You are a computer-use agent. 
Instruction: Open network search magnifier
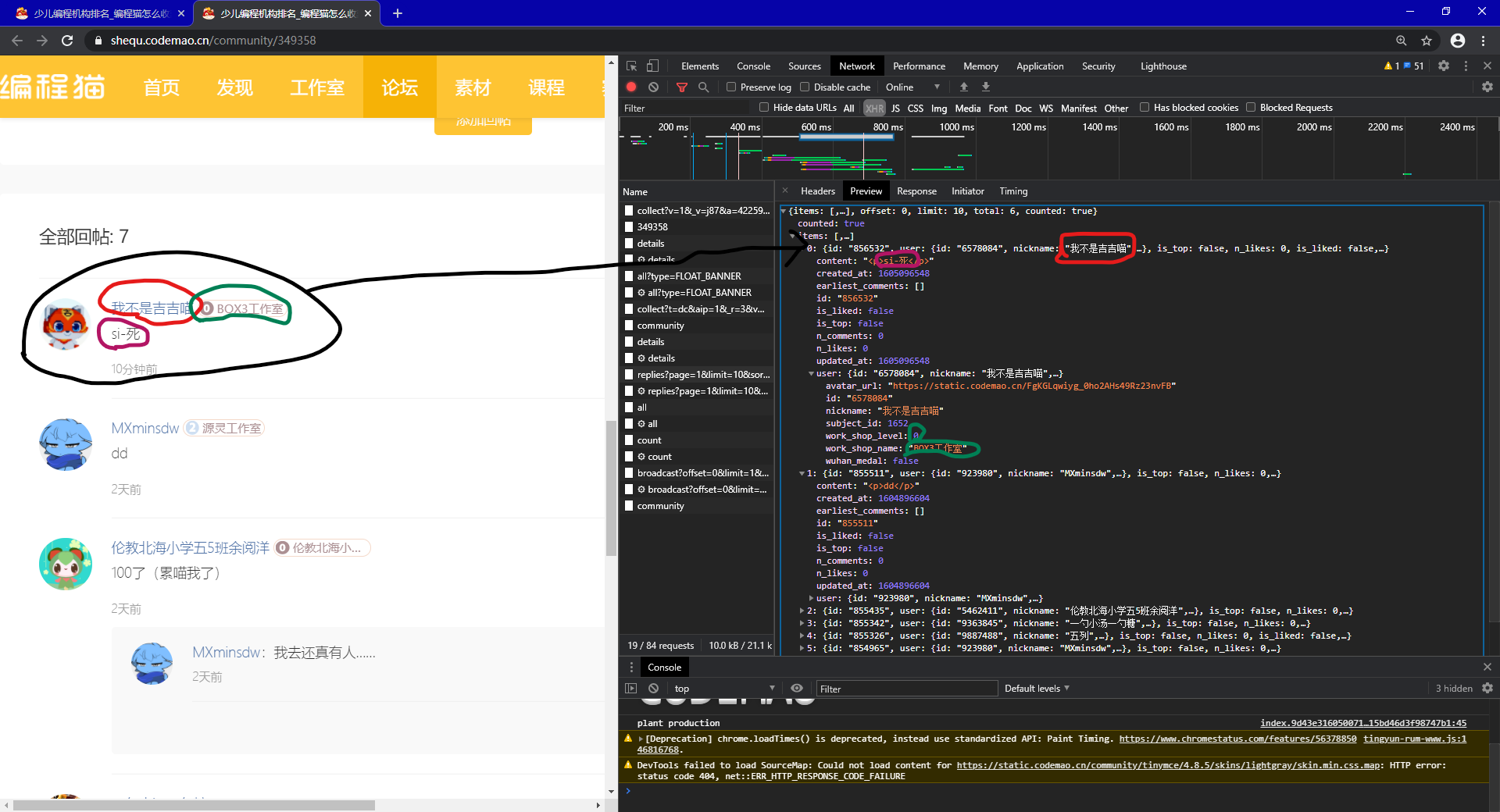point(703,87)
